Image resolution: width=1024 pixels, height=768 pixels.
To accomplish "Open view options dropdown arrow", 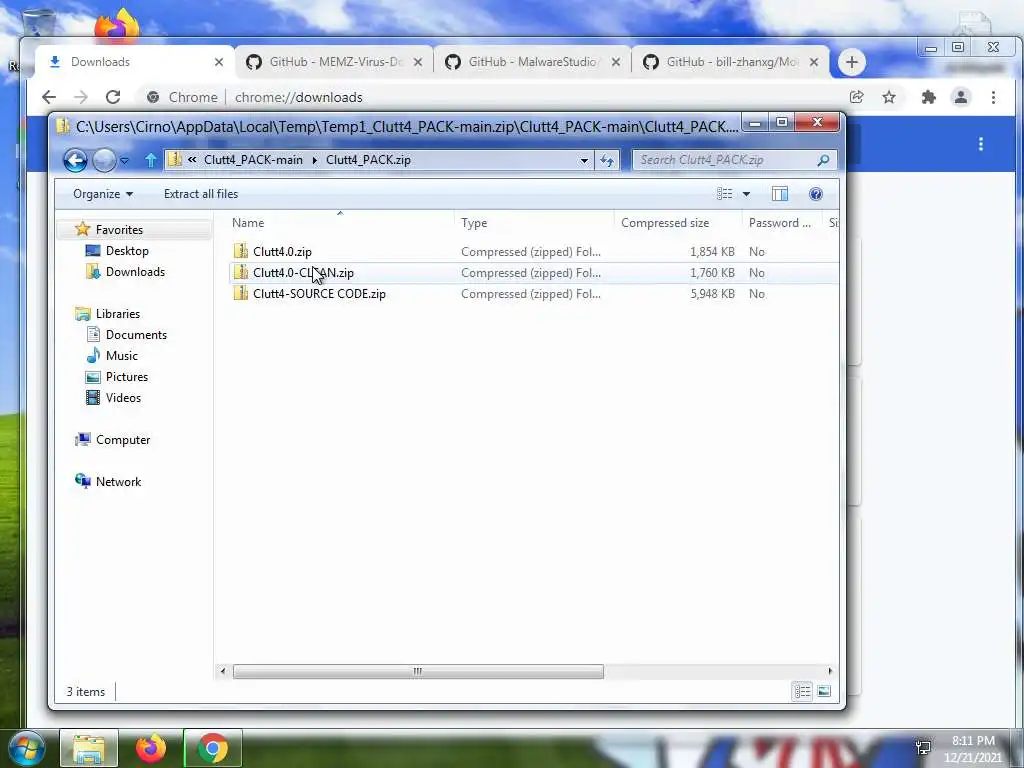I will tap(746, 194).
